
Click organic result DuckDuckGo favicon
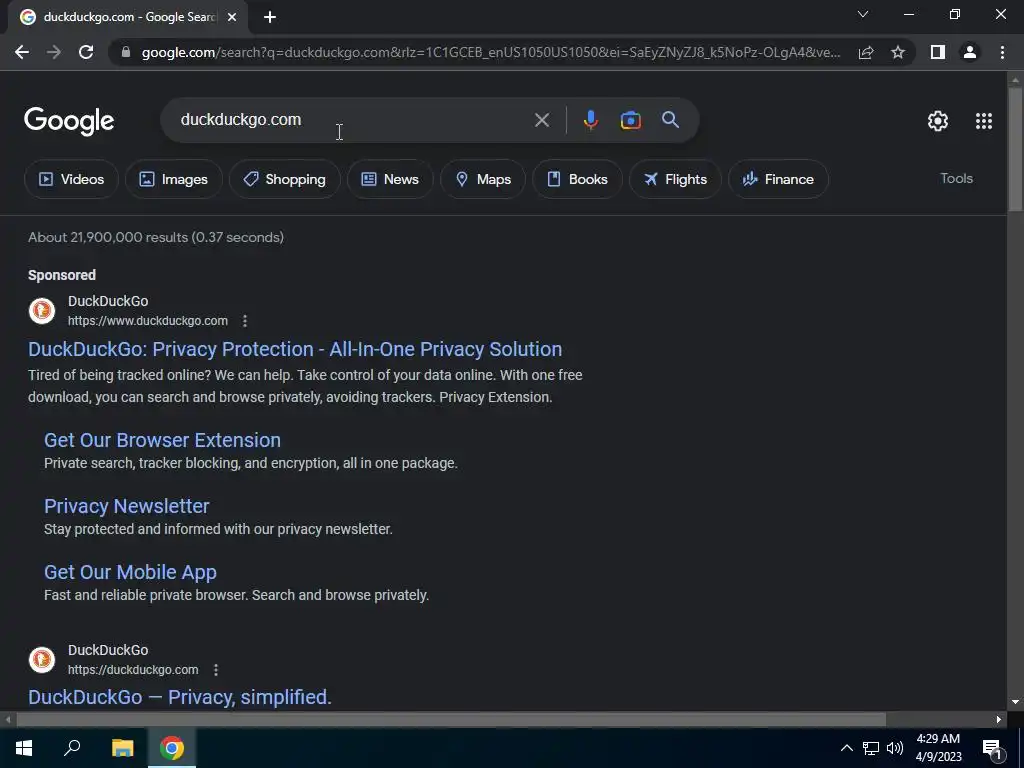pyautogui.click(x=42, y=660)
